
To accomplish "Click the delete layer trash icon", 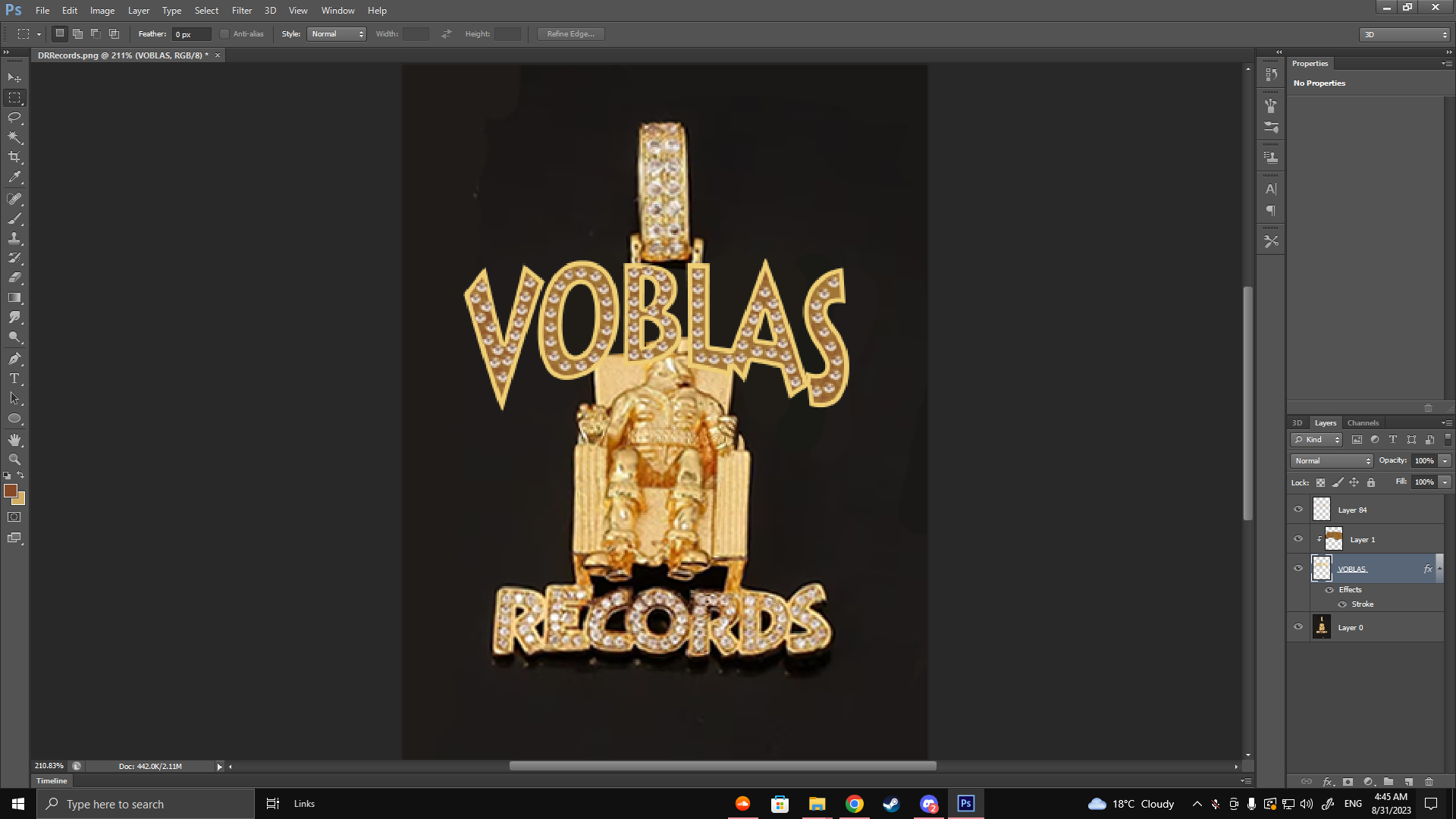I will tap(1429, 782).
